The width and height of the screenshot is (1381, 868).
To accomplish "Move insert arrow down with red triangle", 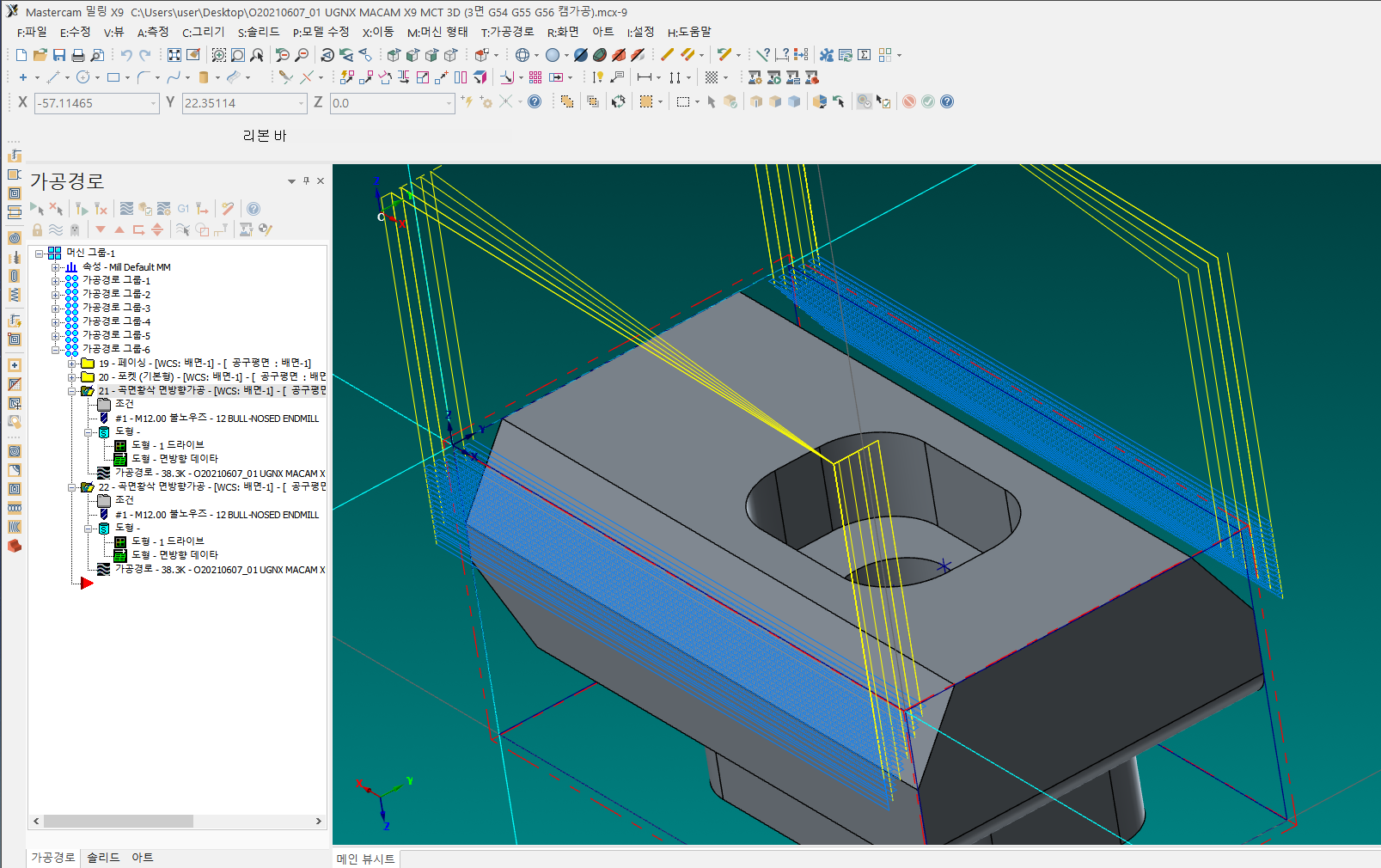I will 101,230.
